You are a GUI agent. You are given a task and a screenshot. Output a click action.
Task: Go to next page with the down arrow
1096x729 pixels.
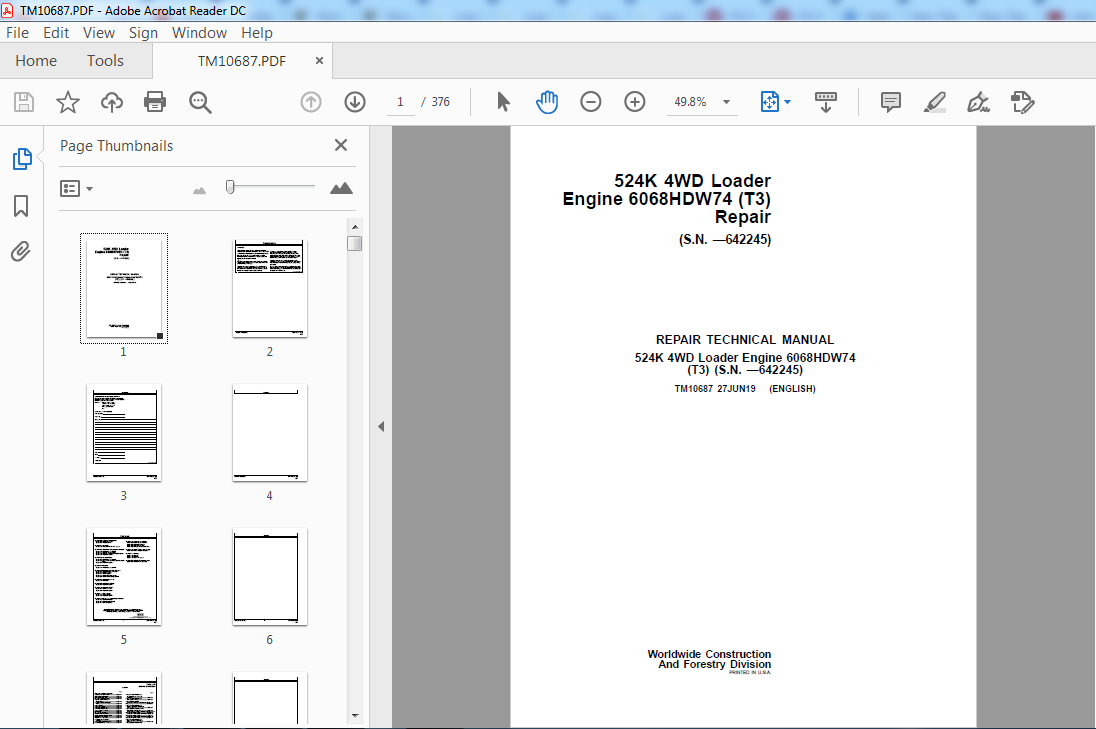click(x=355, y=102)
